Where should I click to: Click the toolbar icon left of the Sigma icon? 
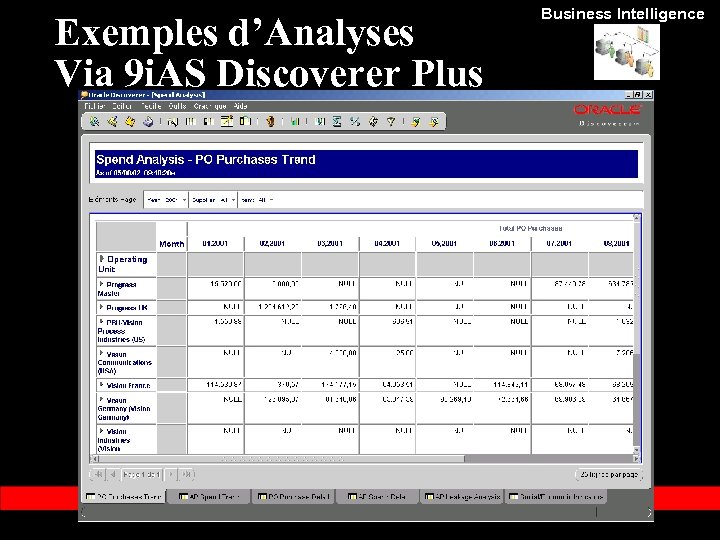point(321,121)
